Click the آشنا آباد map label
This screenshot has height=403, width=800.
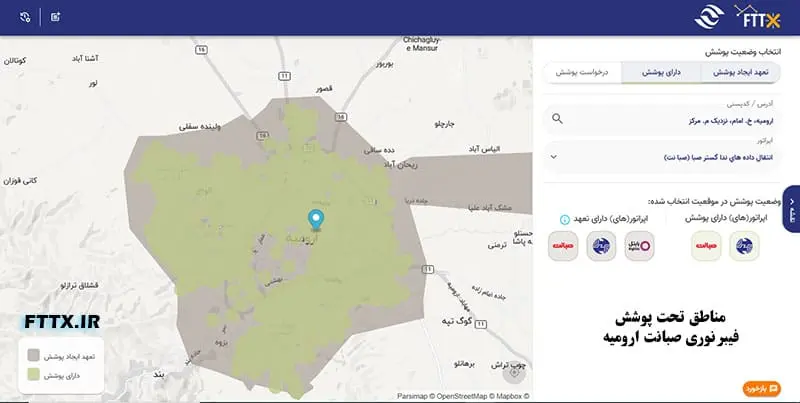tap(85, 59)
